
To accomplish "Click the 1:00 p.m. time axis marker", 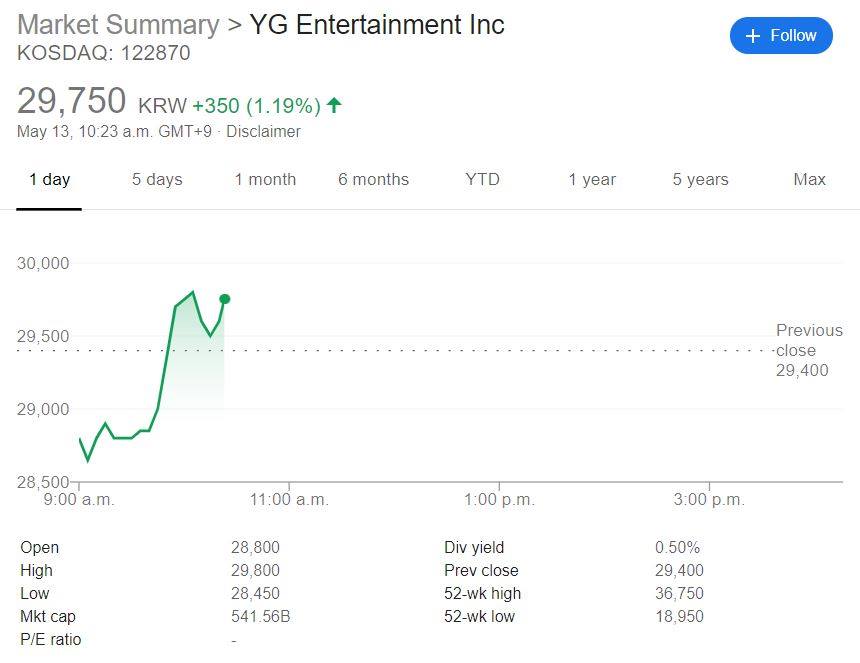I will 499,500.
